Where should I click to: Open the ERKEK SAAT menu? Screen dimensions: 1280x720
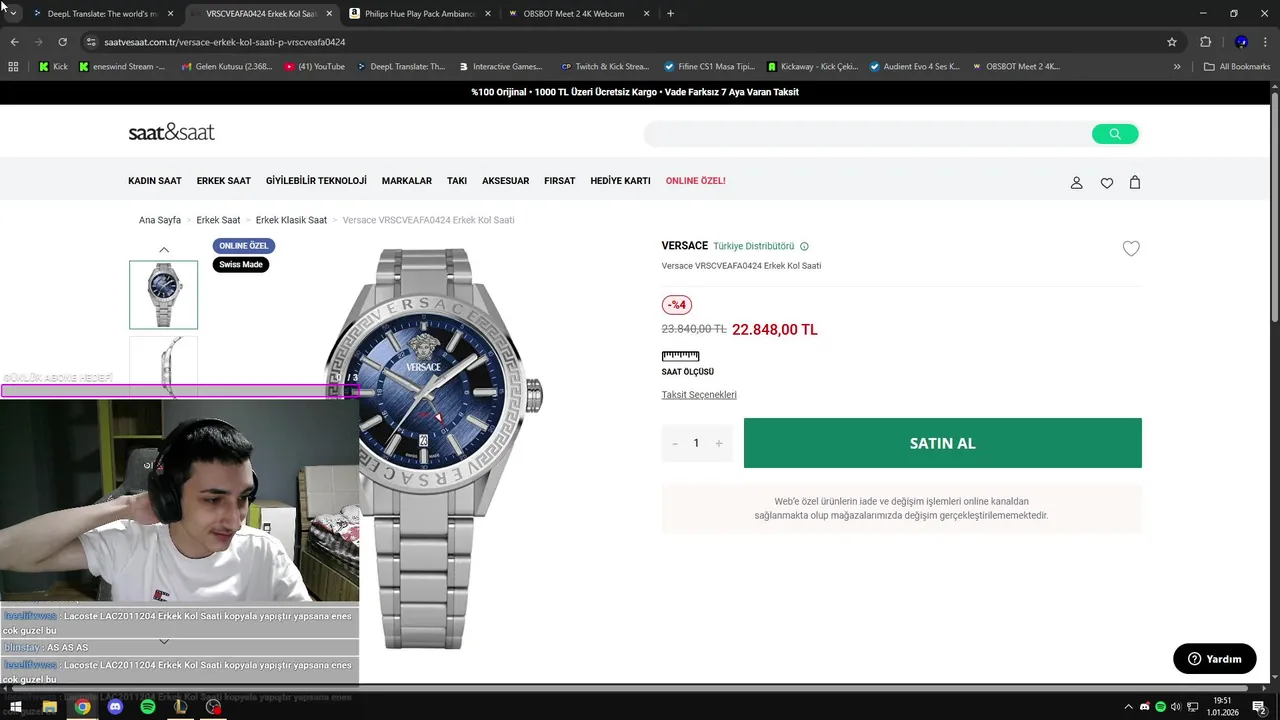(x=223, y=181)
